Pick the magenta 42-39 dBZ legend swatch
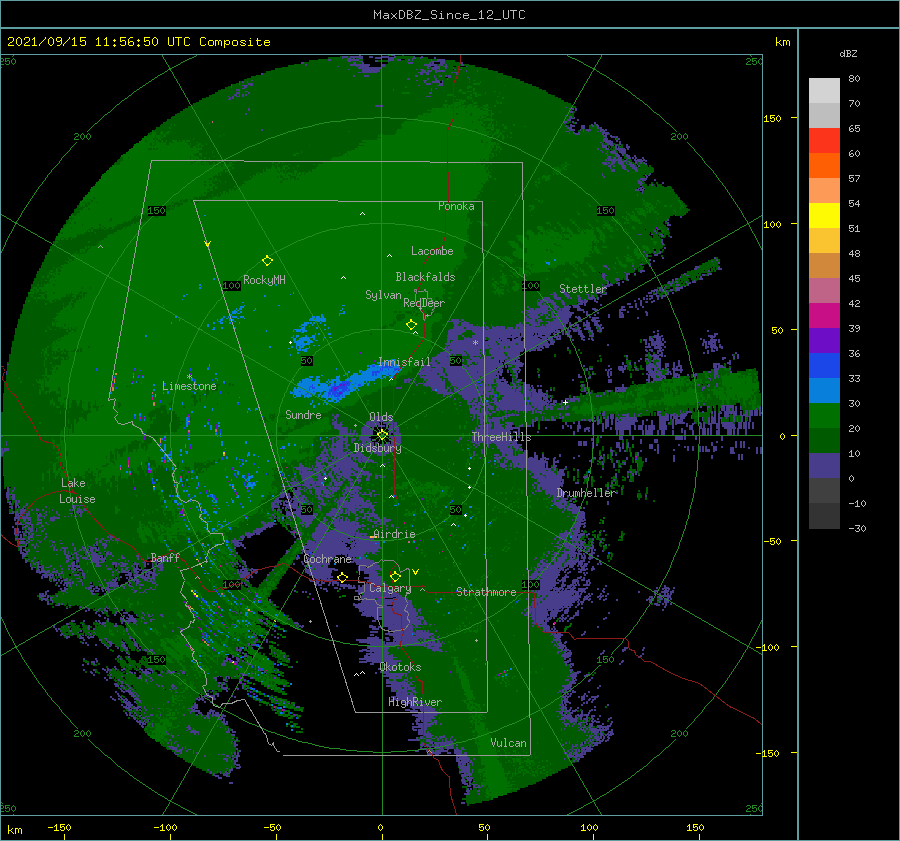 (824, 316)
